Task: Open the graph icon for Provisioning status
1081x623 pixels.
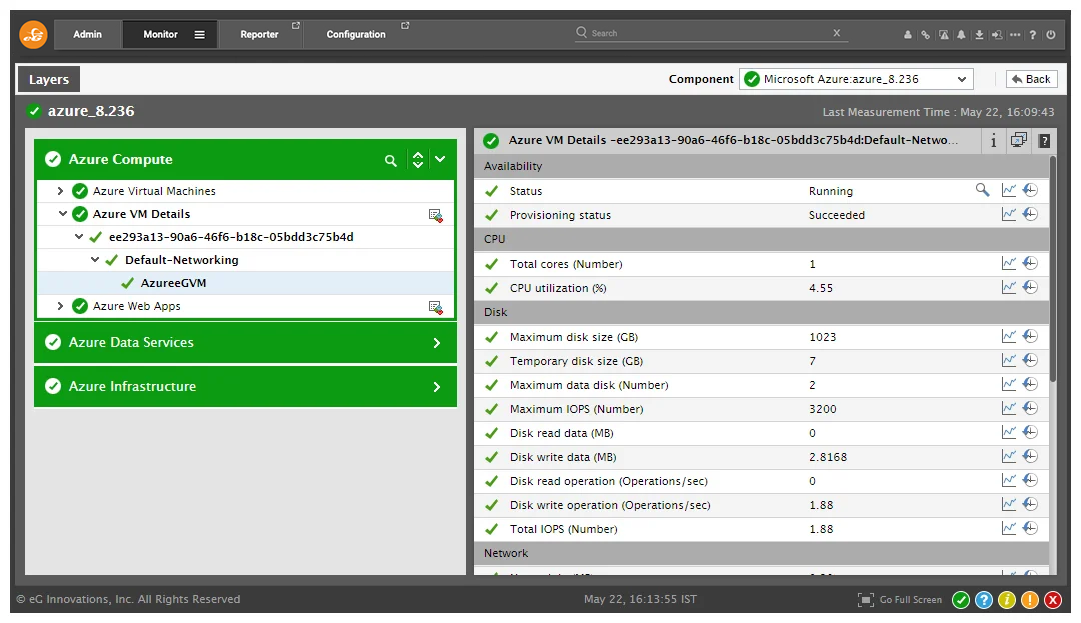Action: pos(1009,214)
